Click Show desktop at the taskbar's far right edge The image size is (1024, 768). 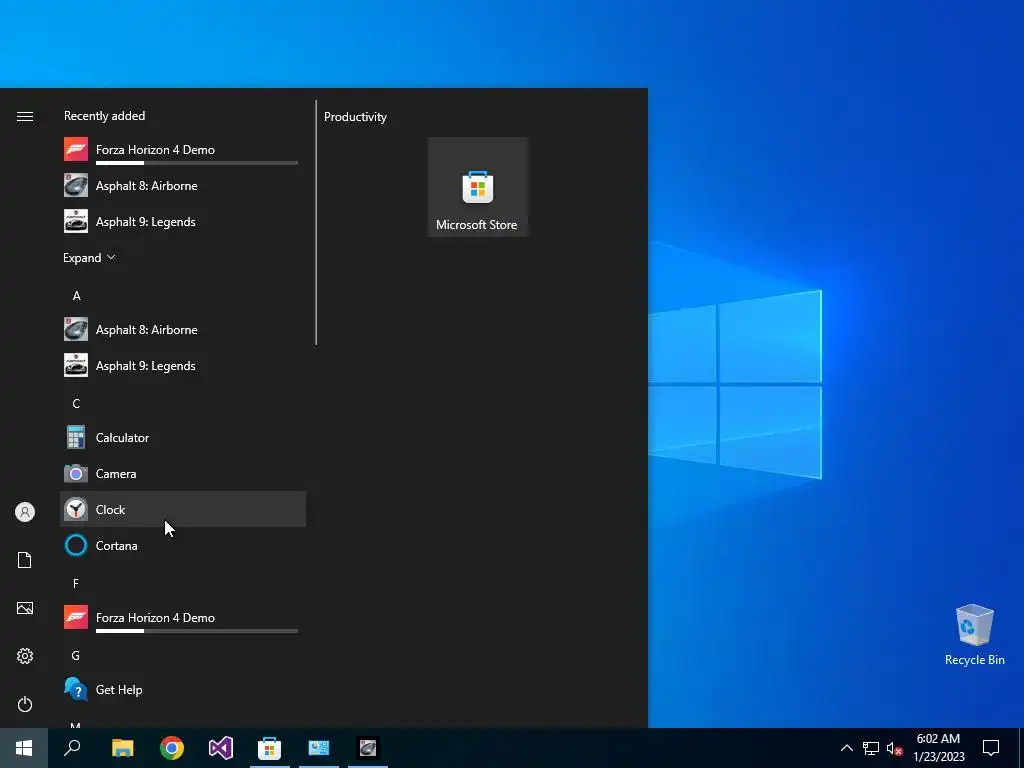pyautogui.click(x=1021, y=748)
